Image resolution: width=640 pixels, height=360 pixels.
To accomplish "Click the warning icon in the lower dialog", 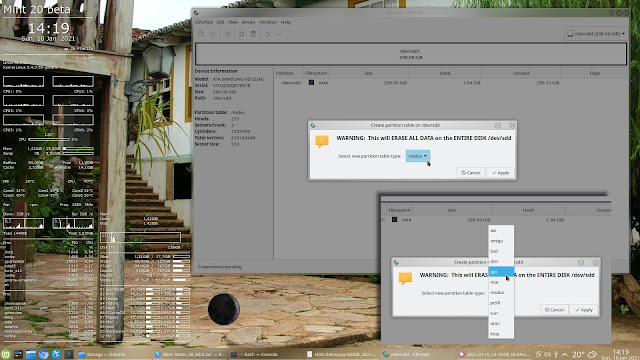I will pyautogui.click(x=405, y=278).
